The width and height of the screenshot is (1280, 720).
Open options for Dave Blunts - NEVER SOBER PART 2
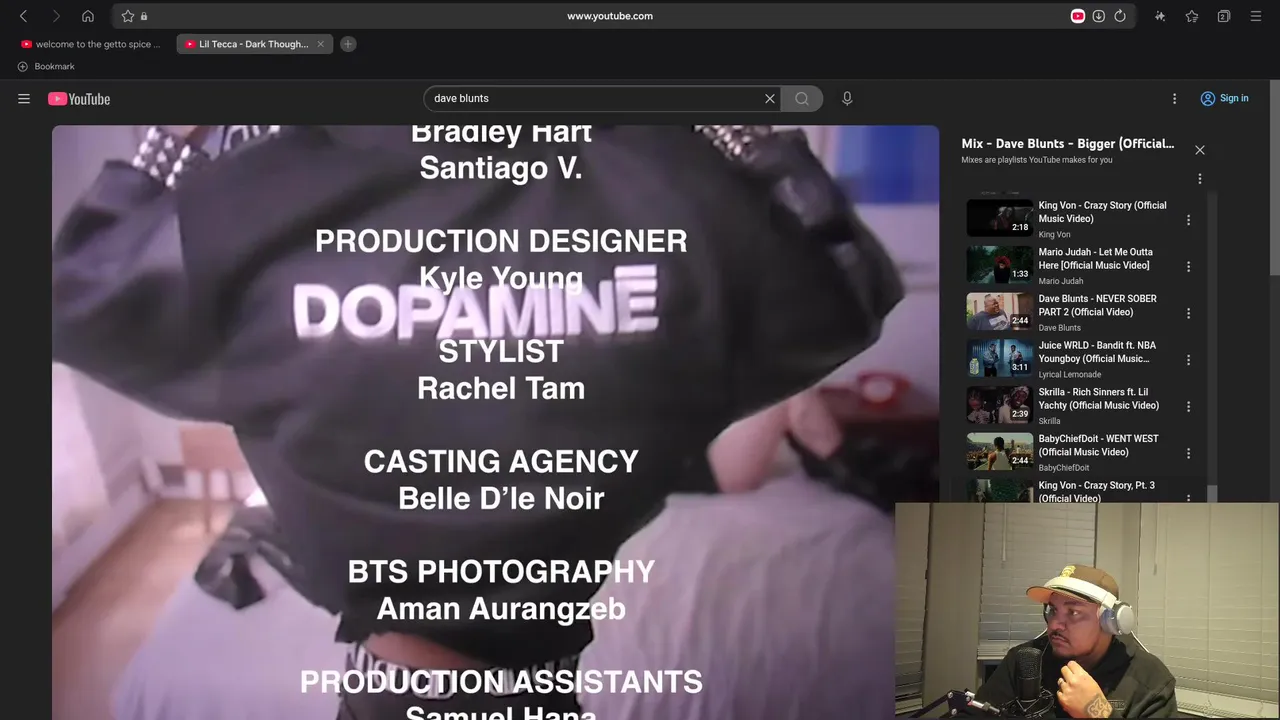coord(1188,313)
